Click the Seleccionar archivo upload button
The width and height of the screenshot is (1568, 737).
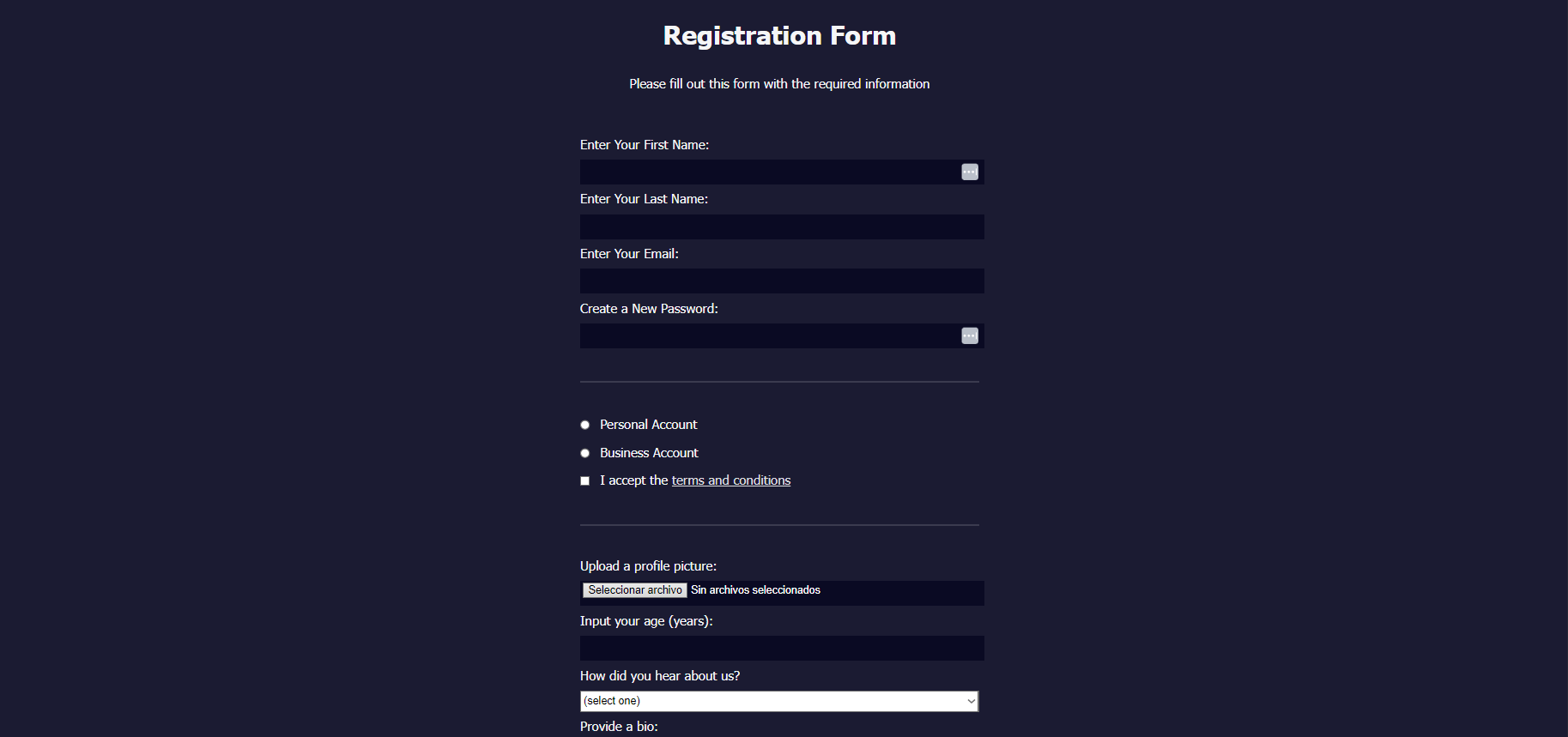pyautogui.click(x=634, y=590)
